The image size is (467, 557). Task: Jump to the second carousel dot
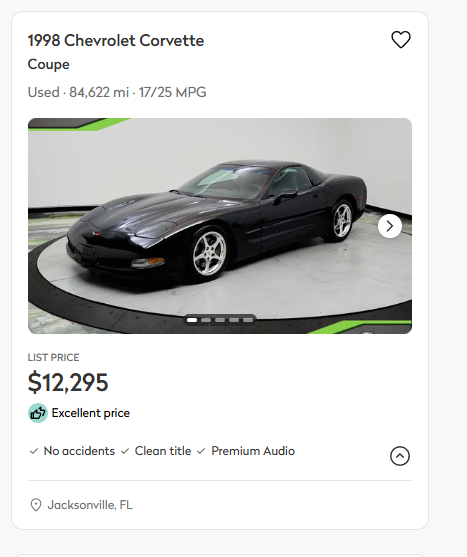coord(206,320)
